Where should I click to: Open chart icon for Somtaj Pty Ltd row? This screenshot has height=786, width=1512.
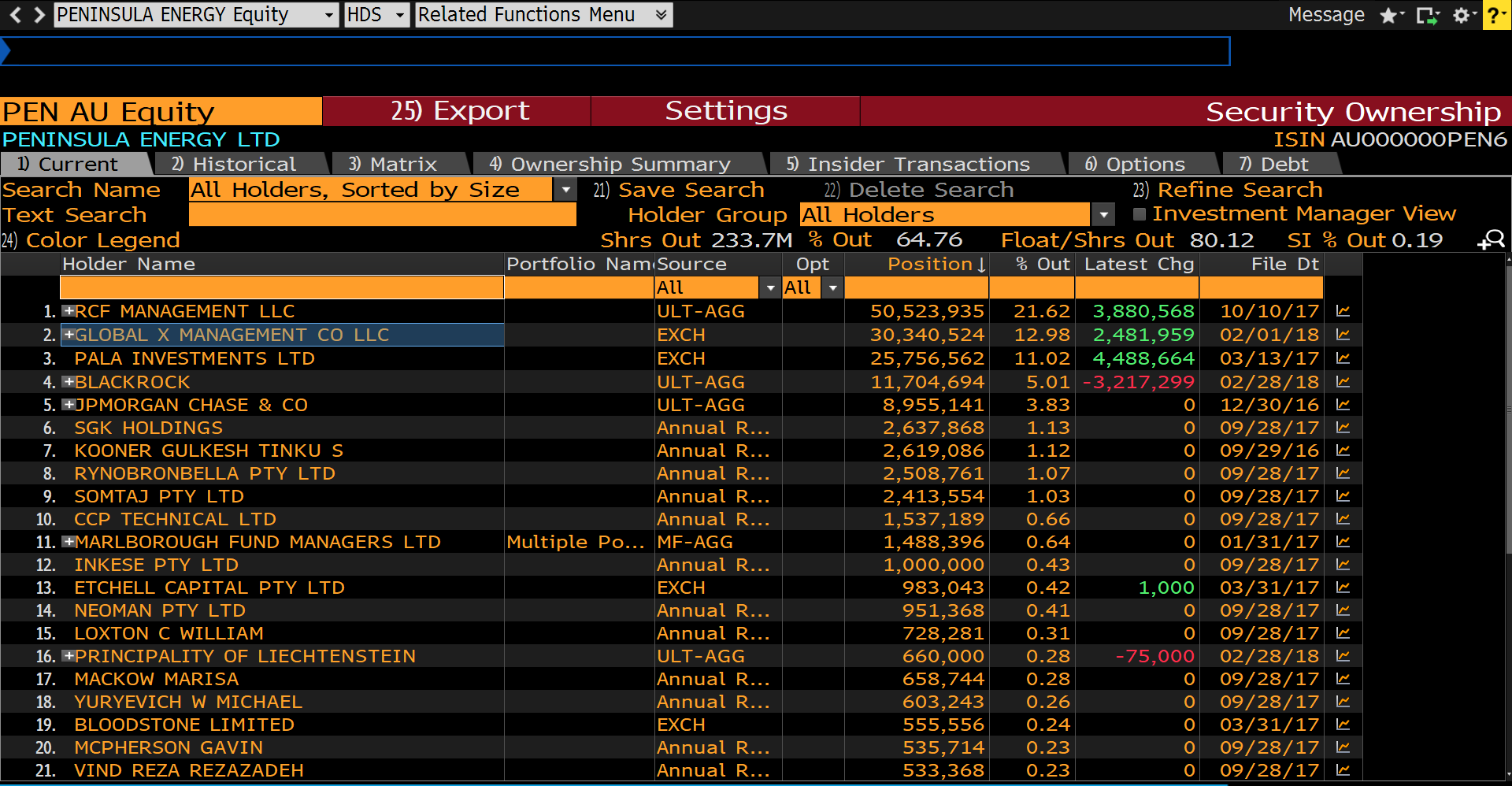[1343, 497]
